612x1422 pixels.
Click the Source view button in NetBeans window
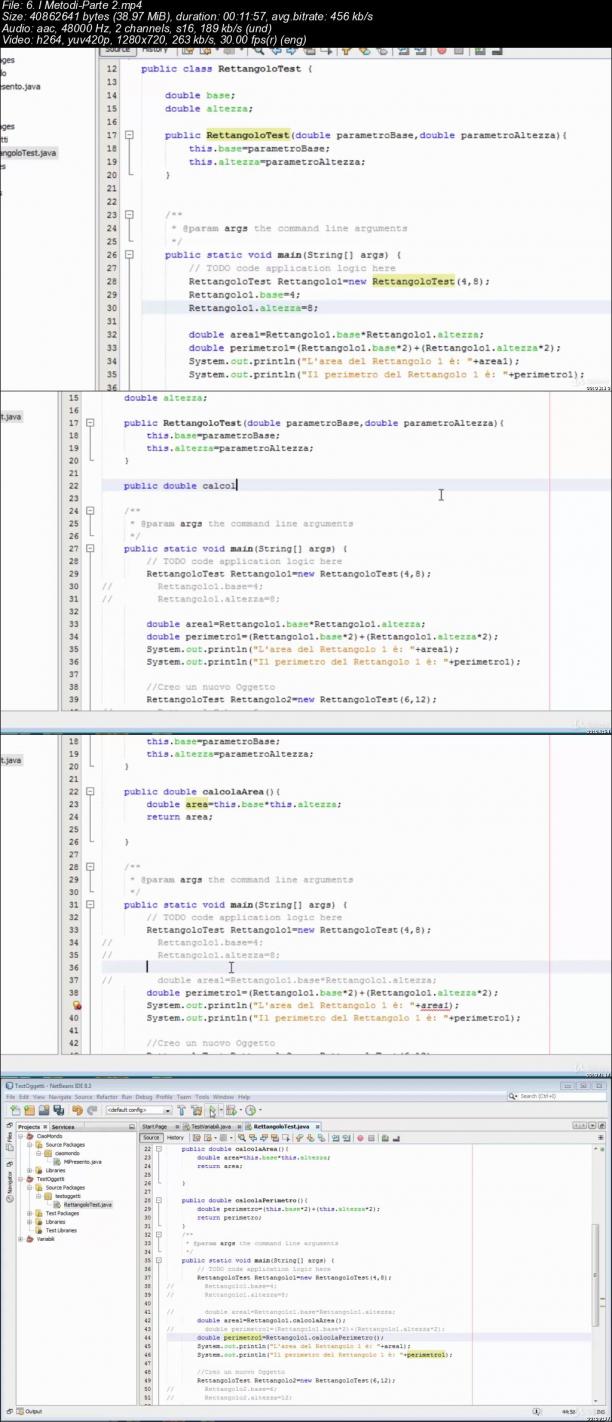pyautogui.click(x=151, y=1137)
